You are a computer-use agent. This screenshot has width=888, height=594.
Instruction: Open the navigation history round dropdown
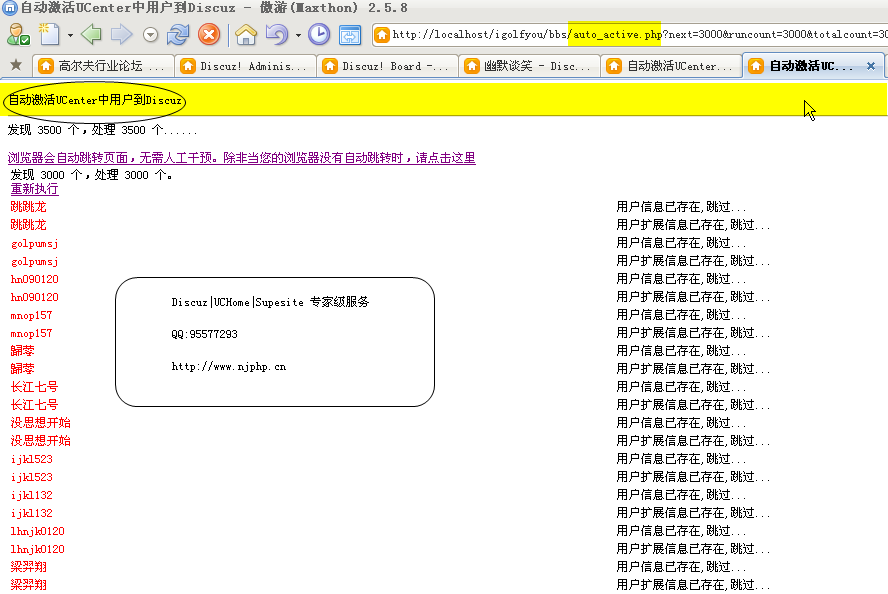[150, 35]
